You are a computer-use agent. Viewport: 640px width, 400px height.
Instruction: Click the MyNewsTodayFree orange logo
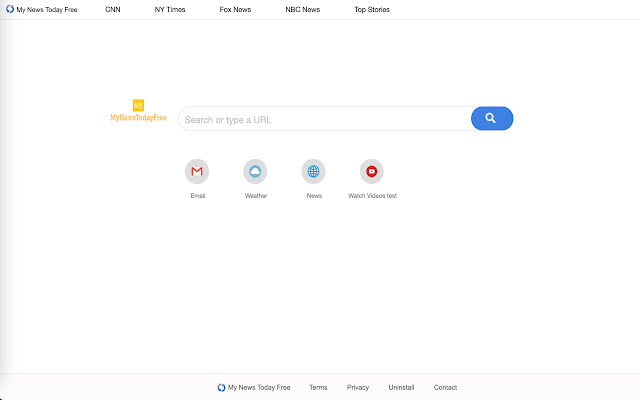click(x=138, y=111)
